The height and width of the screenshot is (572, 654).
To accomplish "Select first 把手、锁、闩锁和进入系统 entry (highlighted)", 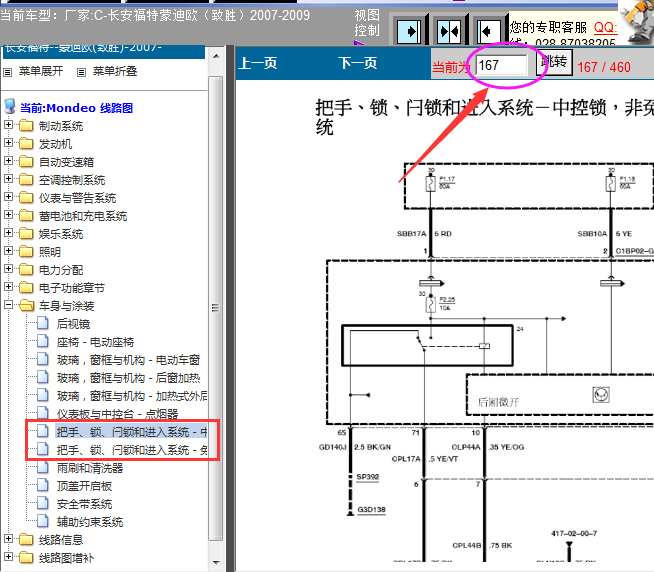I will click(x=131, y=432).
